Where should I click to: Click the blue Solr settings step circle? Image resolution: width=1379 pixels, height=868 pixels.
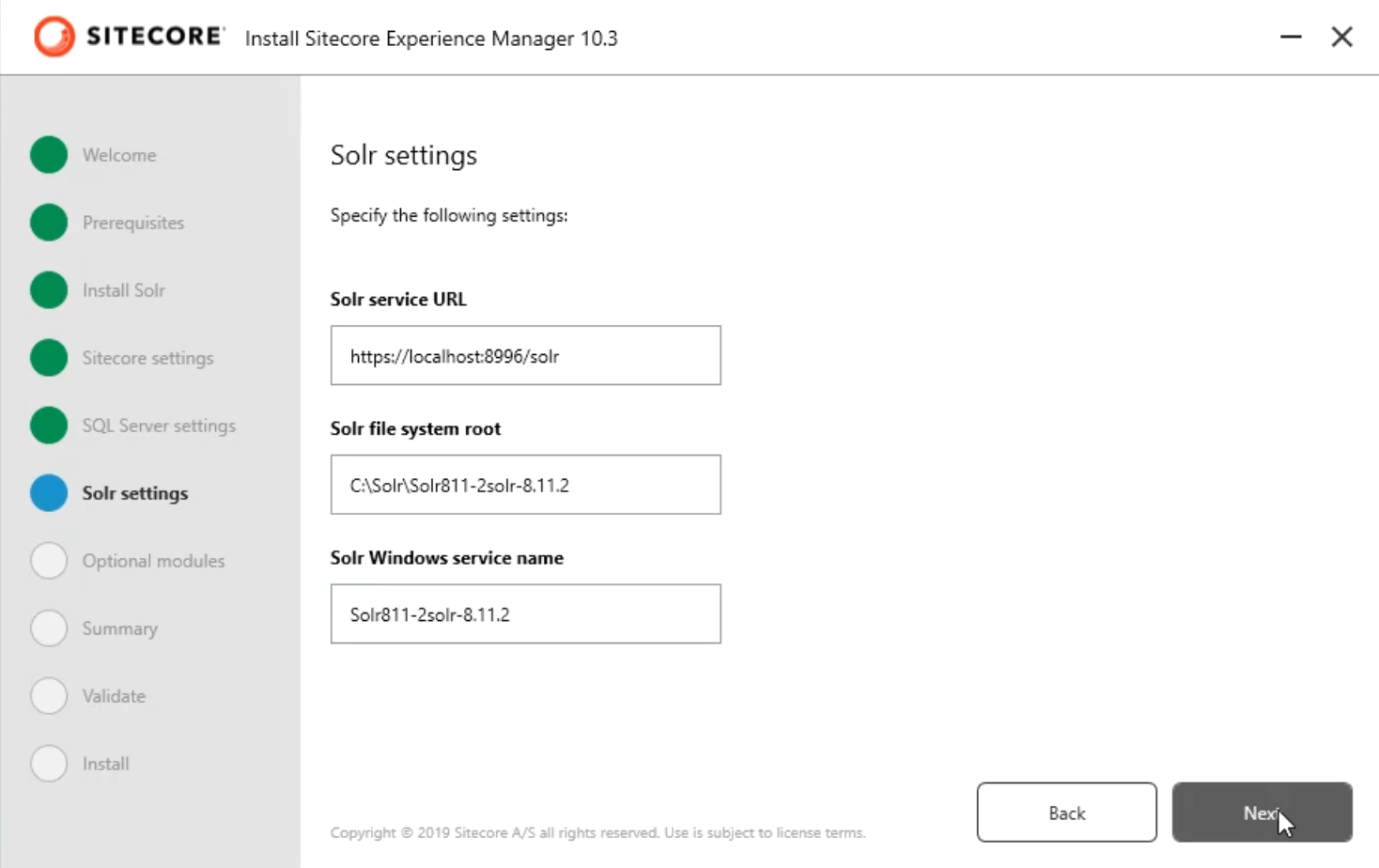(x=49, y=493)
